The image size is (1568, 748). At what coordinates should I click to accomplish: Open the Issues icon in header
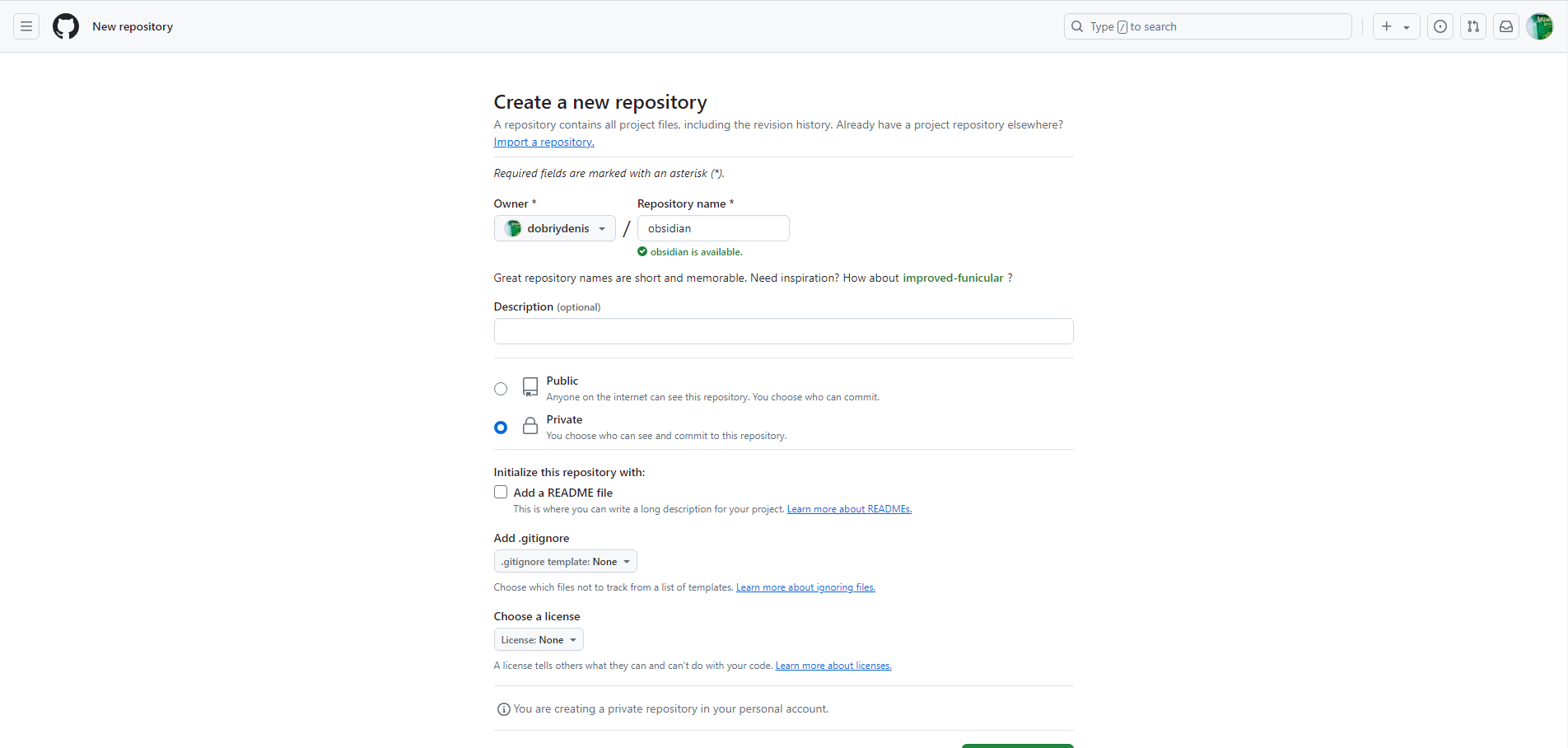[x=1440, y=26]
